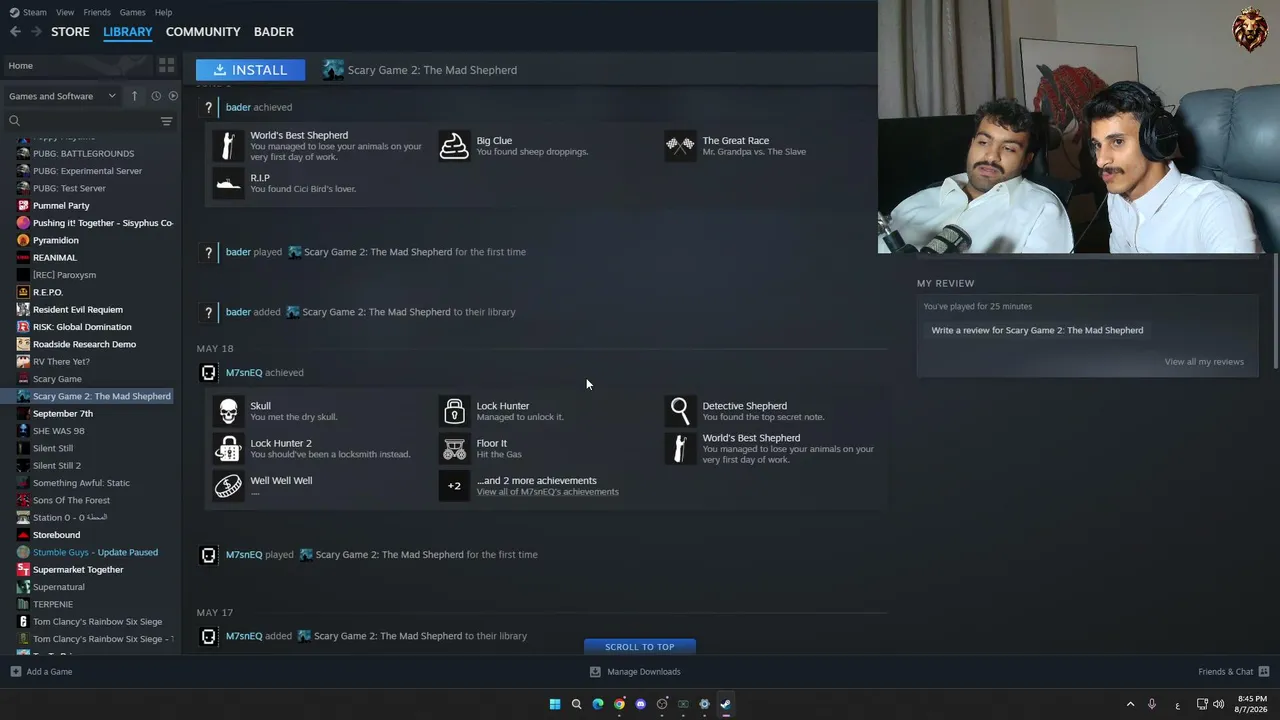
Task: Open the BADER profile tab
Action: click(274, 32)
